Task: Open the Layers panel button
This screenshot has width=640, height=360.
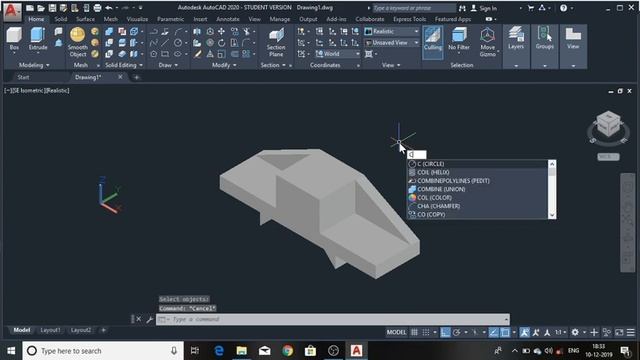Action: pyautogui.click(x=516, y=38)
